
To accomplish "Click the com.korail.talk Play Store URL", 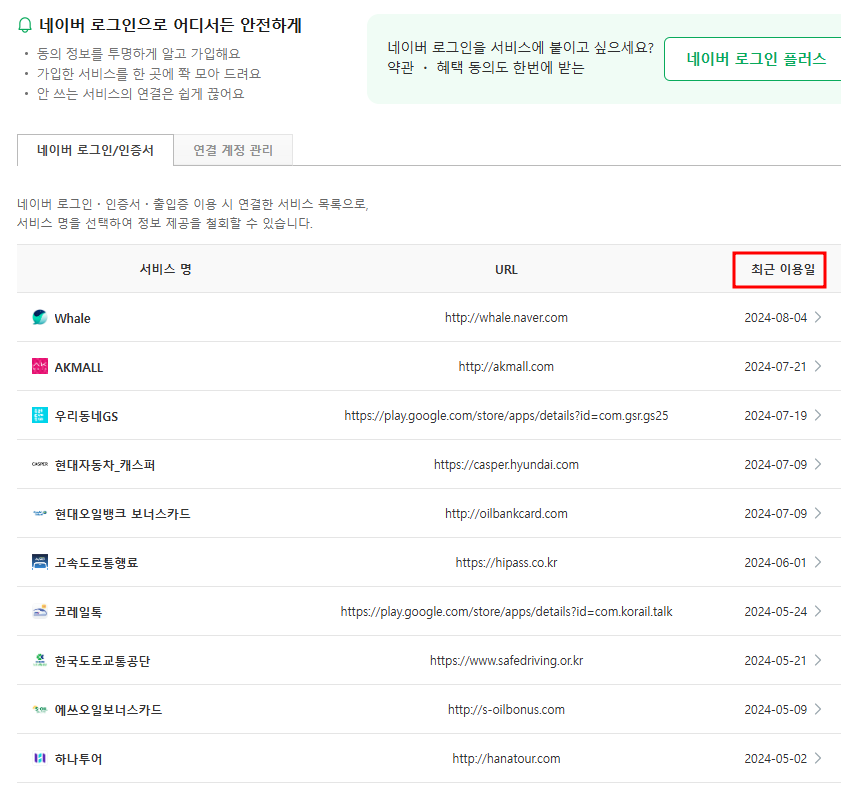I will pyautogui.click(x=506, y=611).
